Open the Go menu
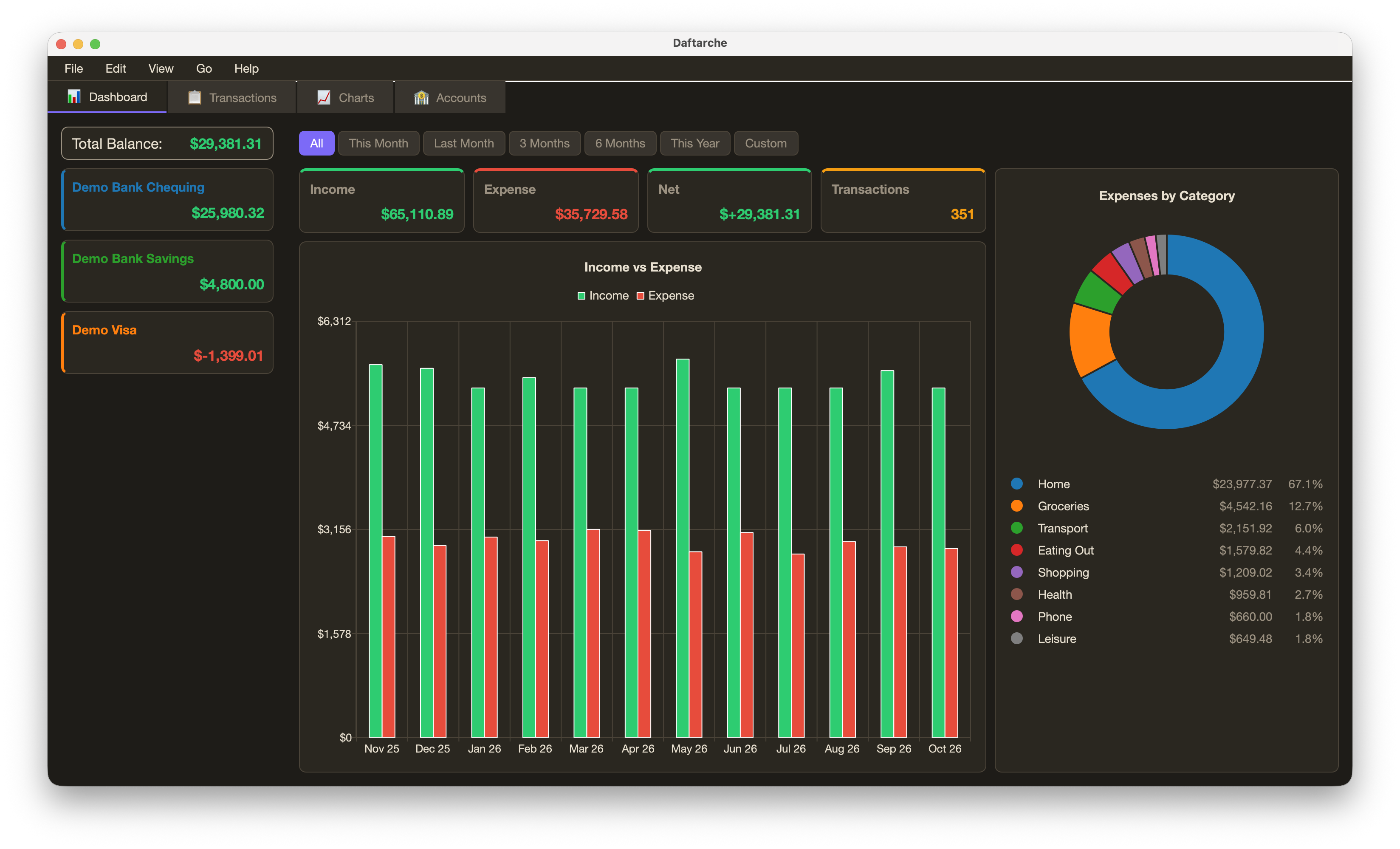 pos(204,68)
